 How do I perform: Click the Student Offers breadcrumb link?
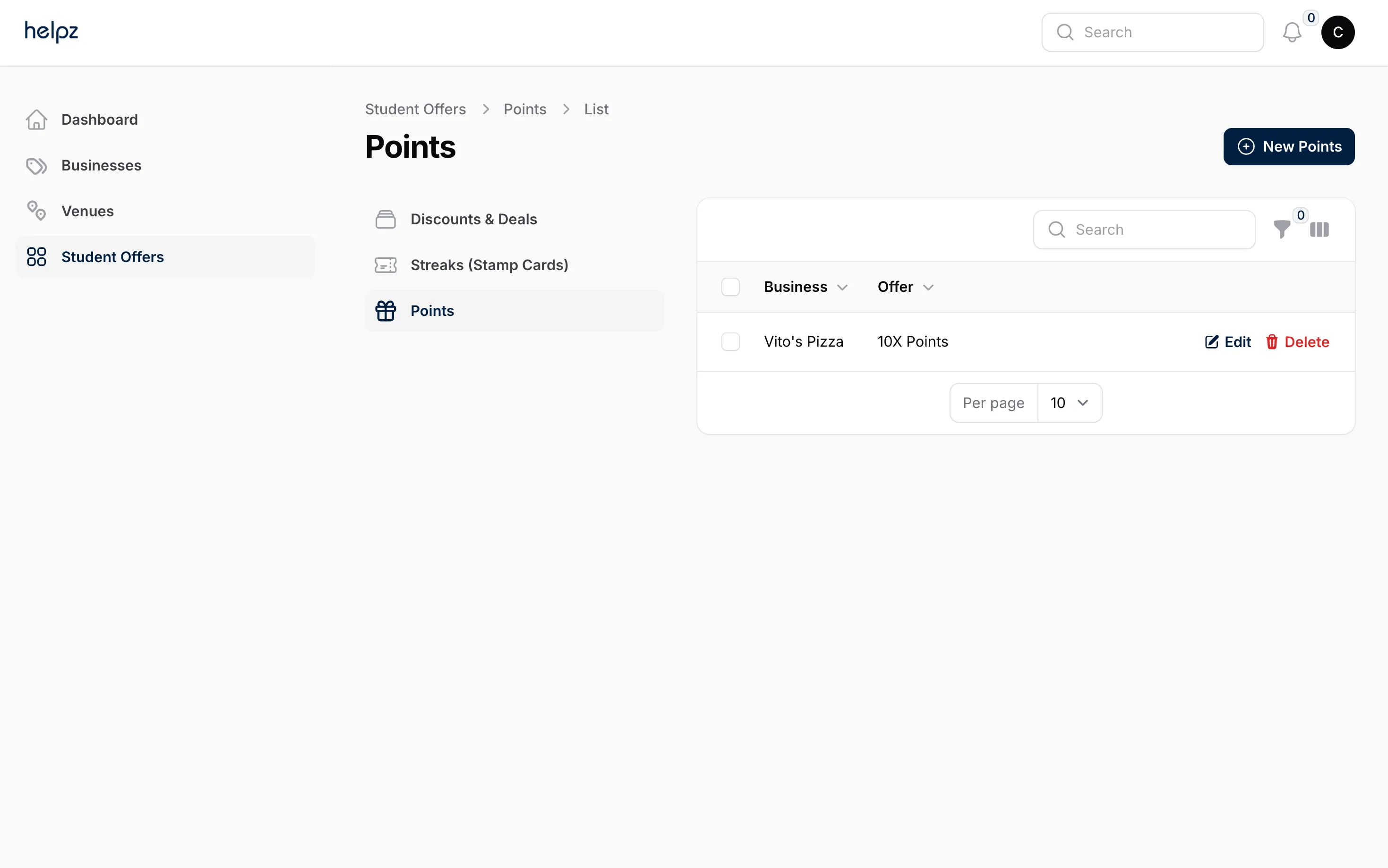(415, 109)
